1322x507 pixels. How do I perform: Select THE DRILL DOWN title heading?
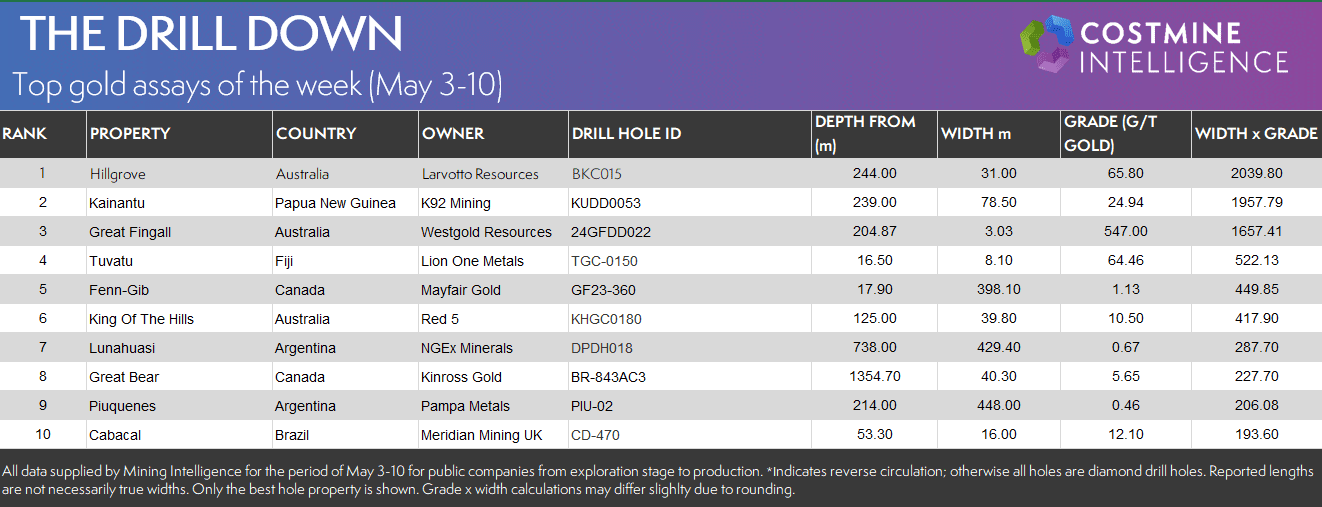[x=211, y=35]
